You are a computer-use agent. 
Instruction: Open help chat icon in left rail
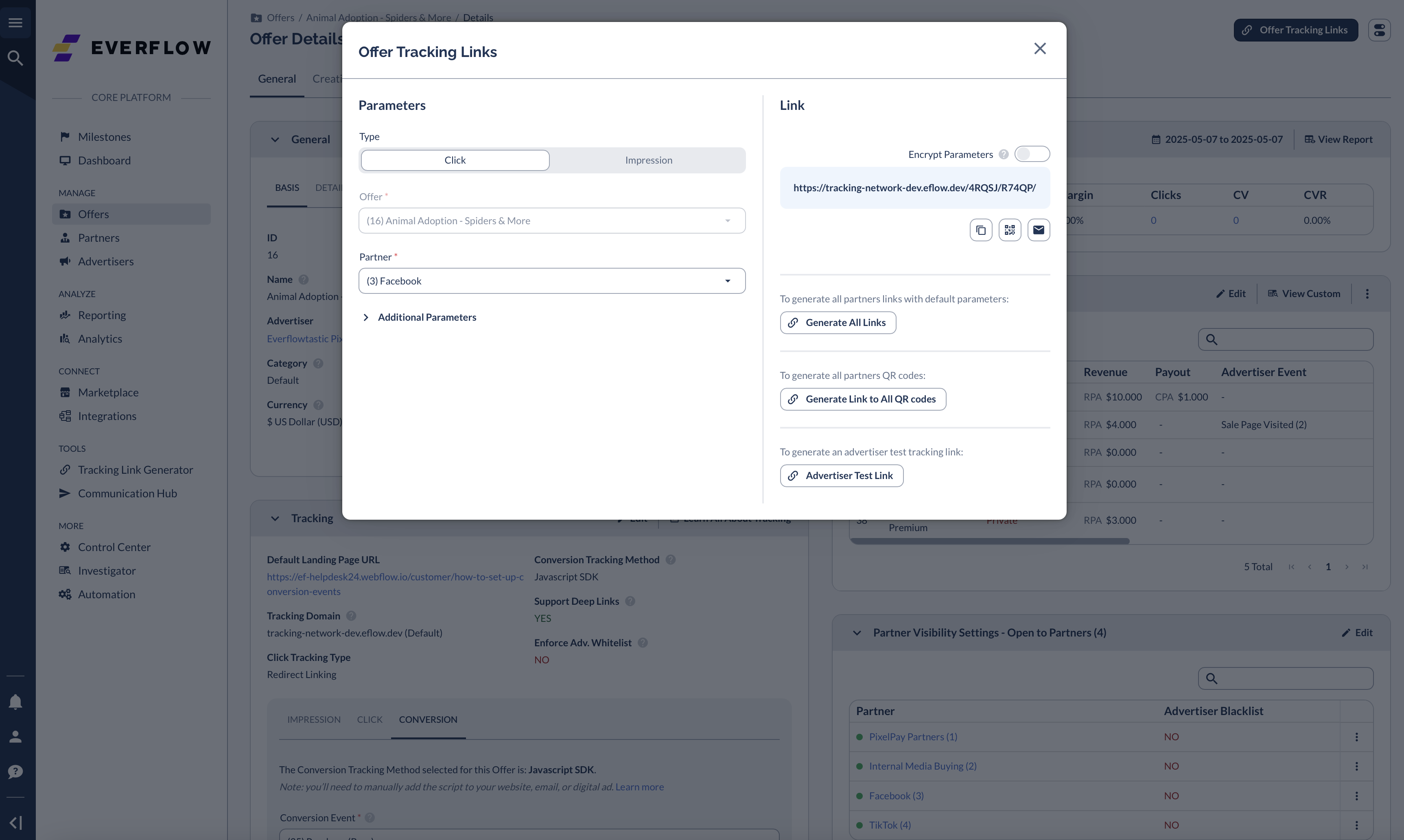15,772
